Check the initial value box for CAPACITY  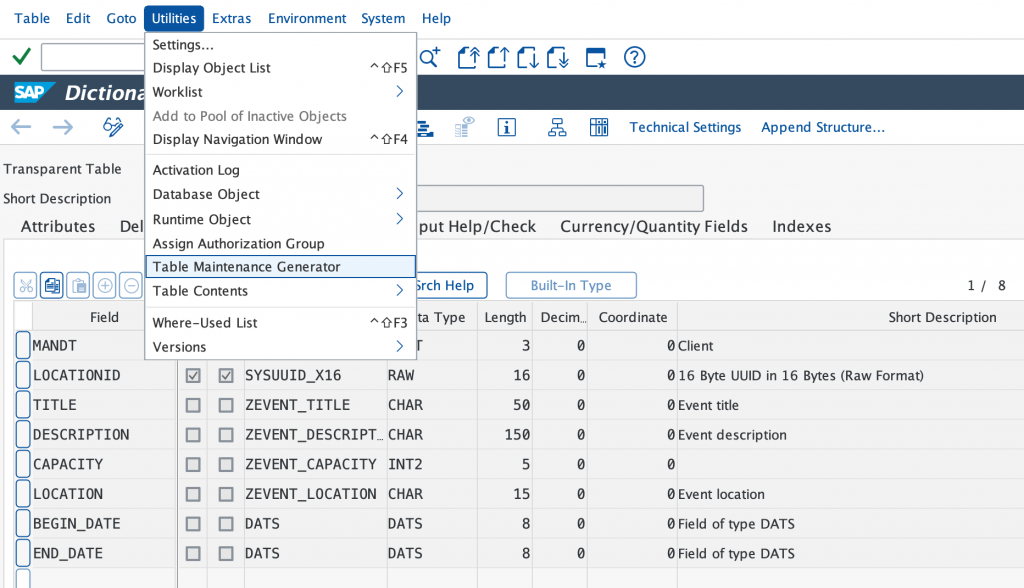pyautogui.click(x=226, y=463)
